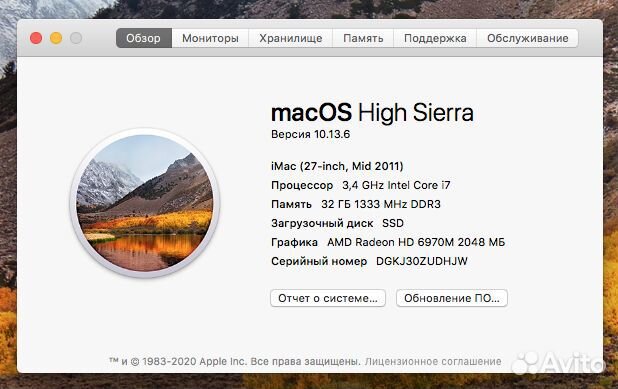
Task: Close the window with the red button
Action: pyautogui.click(x=36, y=38)
